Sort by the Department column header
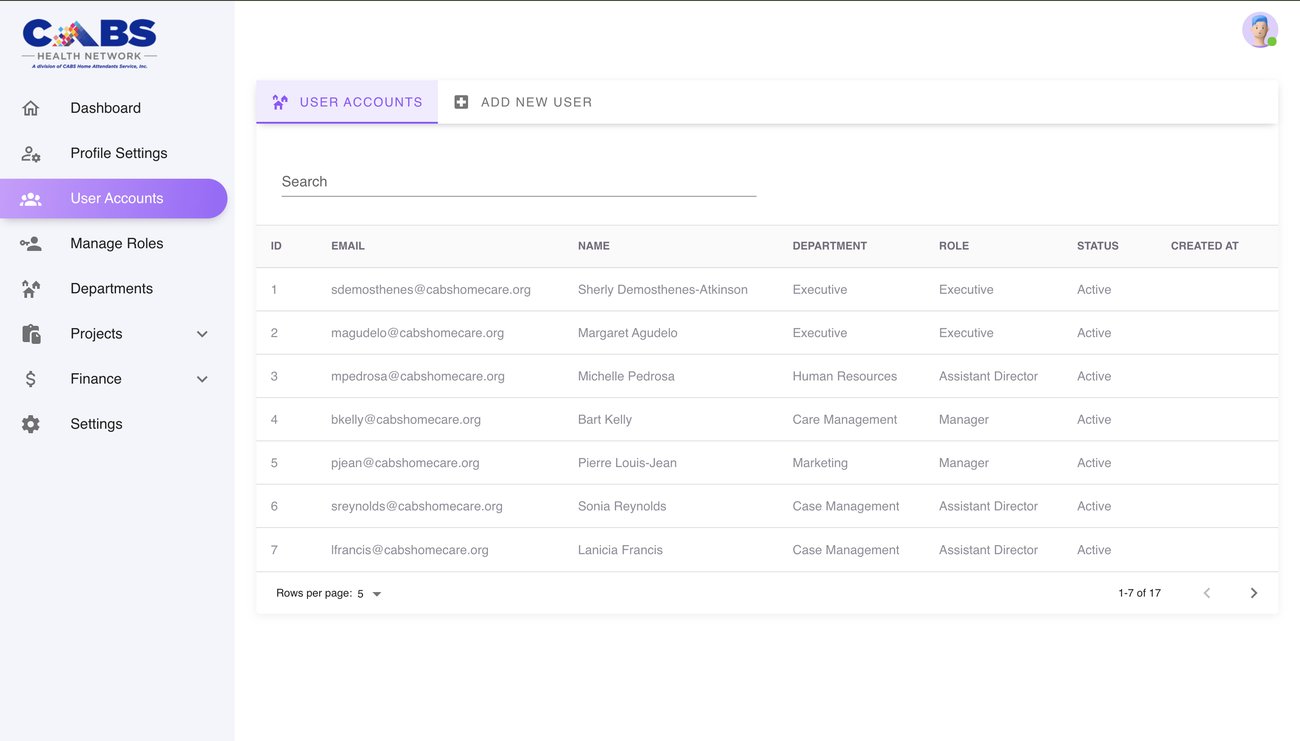This screenshot has height=741, width=1300. coord(830,246)
